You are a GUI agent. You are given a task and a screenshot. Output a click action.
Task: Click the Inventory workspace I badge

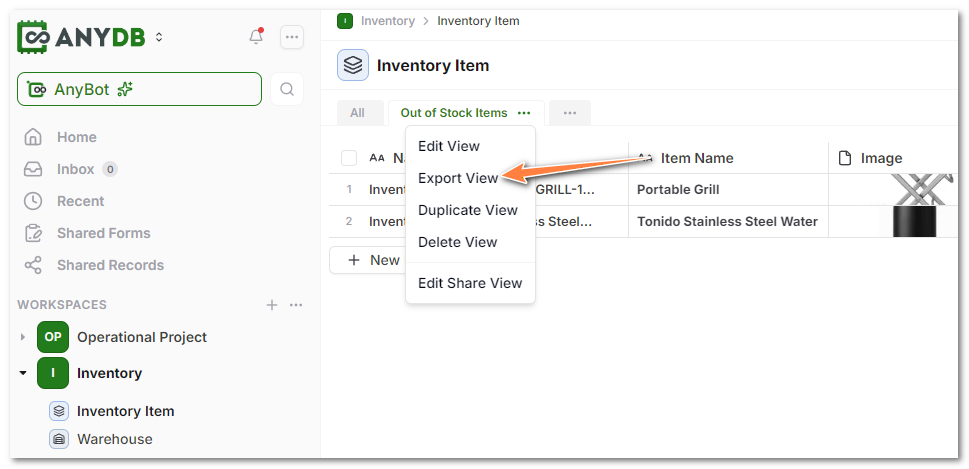[x=53, y=373]
